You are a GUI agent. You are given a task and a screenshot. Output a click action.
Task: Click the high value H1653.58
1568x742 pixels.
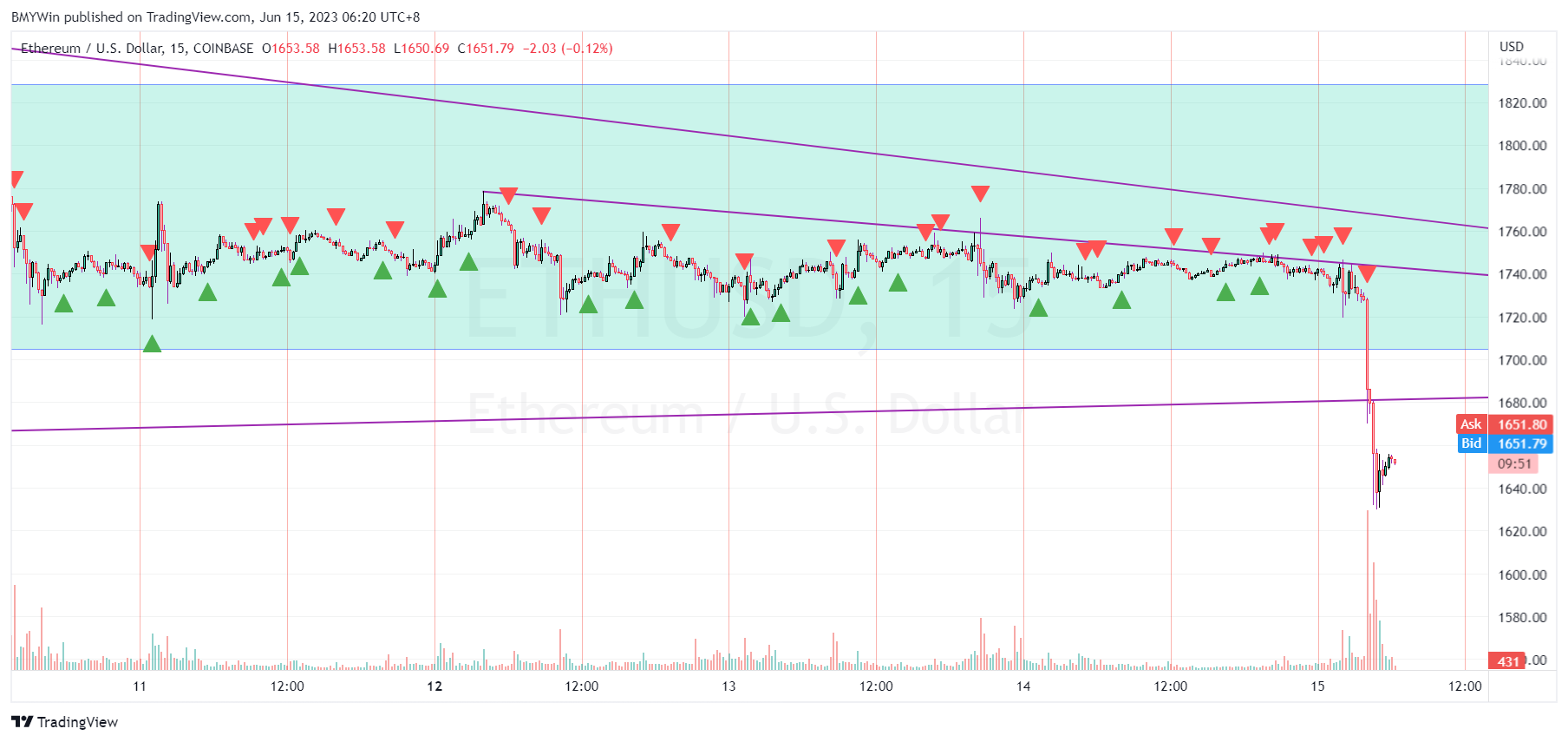coord(356,49)
